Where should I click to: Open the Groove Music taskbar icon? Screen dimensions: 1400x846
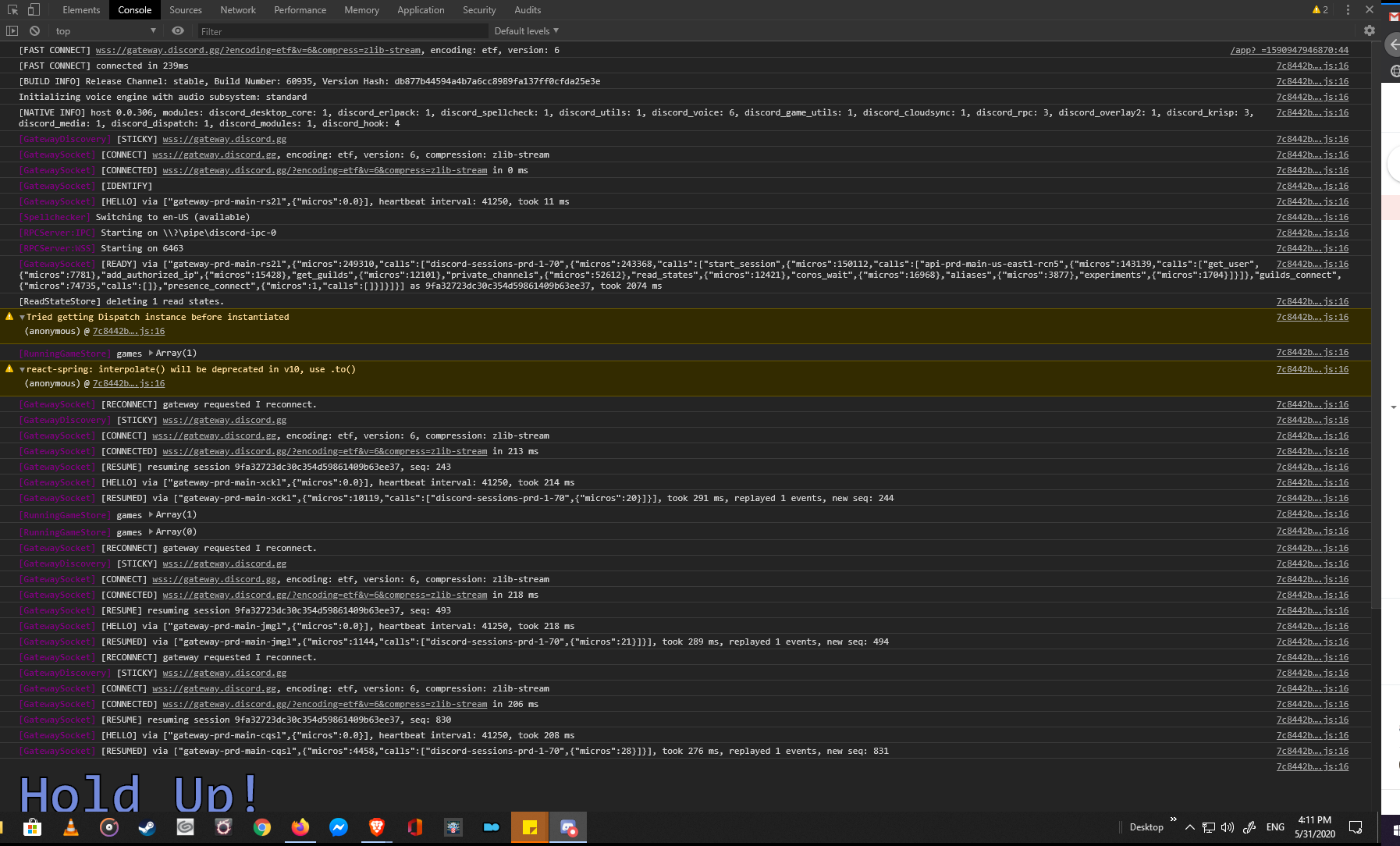click(x=109, y=827)
